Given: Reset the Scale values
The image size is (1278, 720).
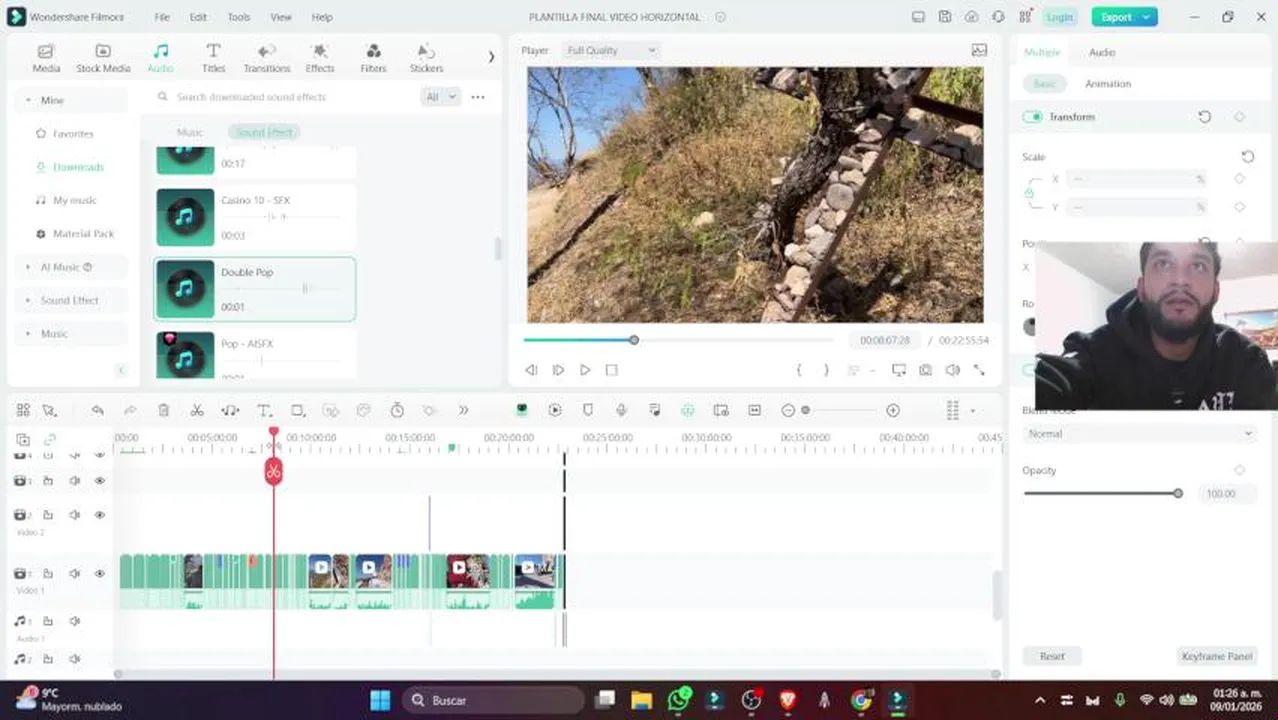Looking at the screenshot, I should point(1248,157).
